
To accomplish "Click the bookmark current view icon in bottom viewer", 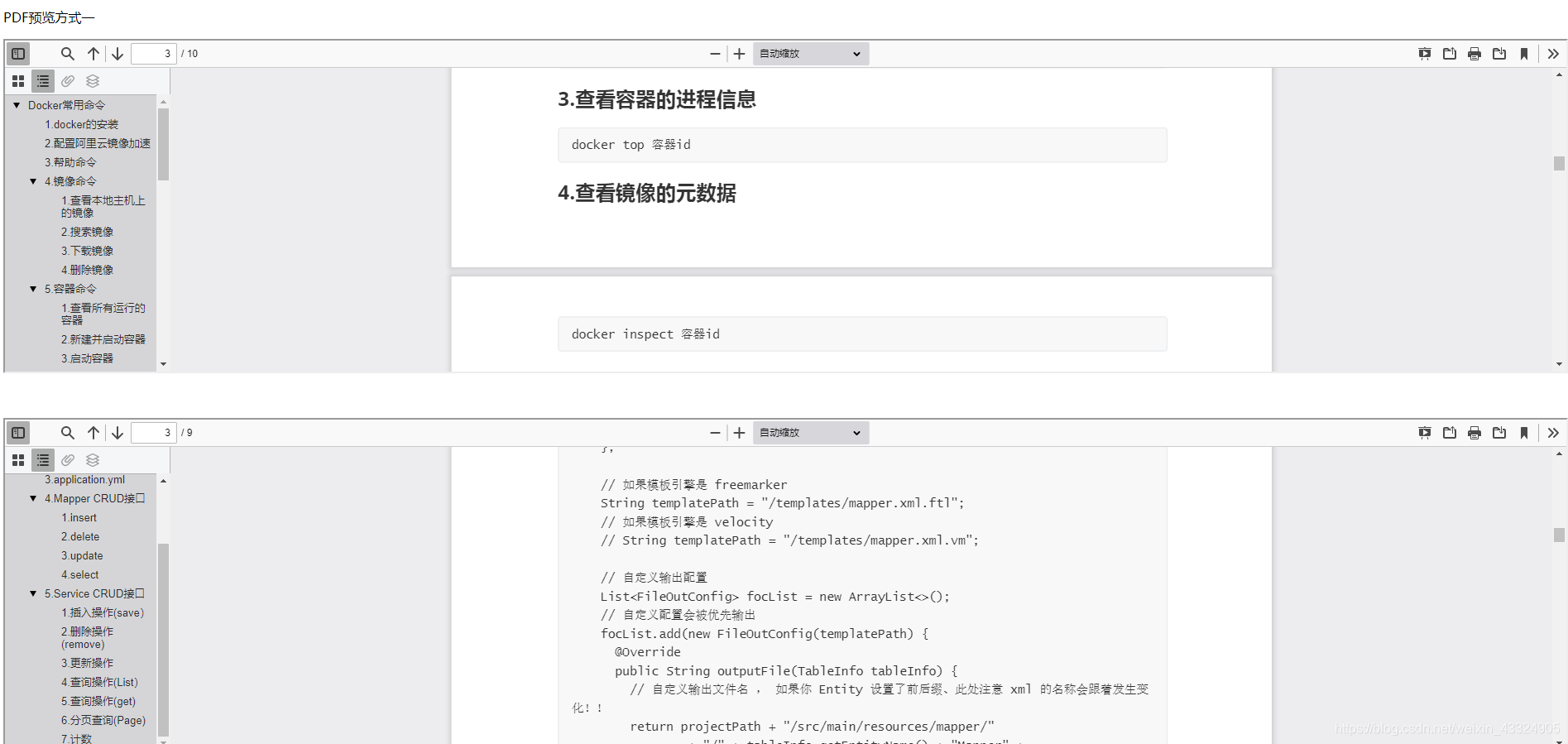I will pyautogui.click(x=1524, y=433).
